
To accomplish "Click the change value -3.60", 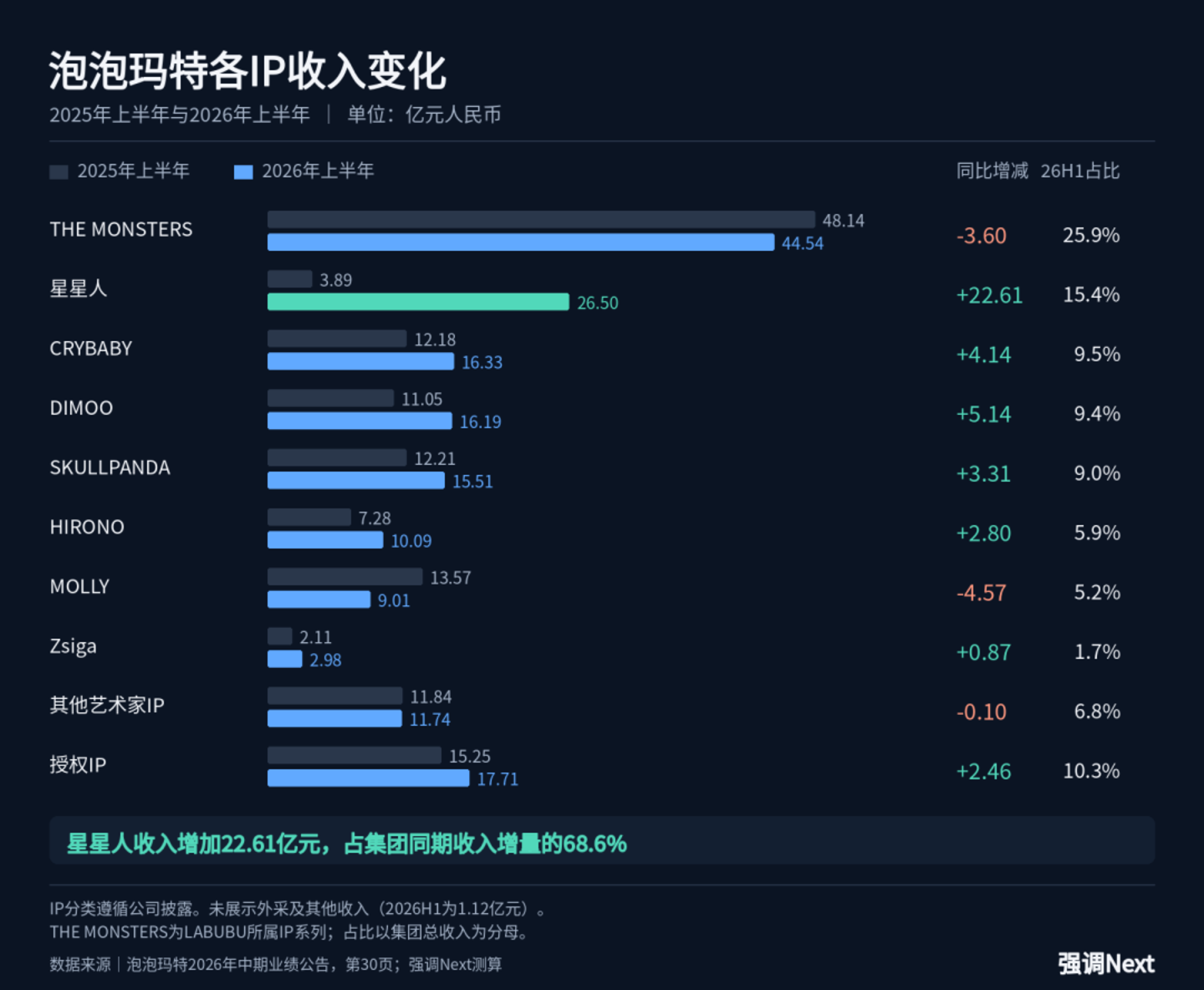I will pos(982,236).
